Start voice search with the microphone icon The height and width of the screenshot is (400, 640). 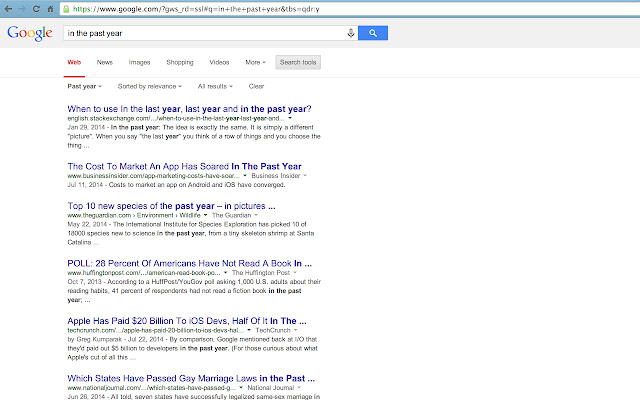click(x=351, y=33)
